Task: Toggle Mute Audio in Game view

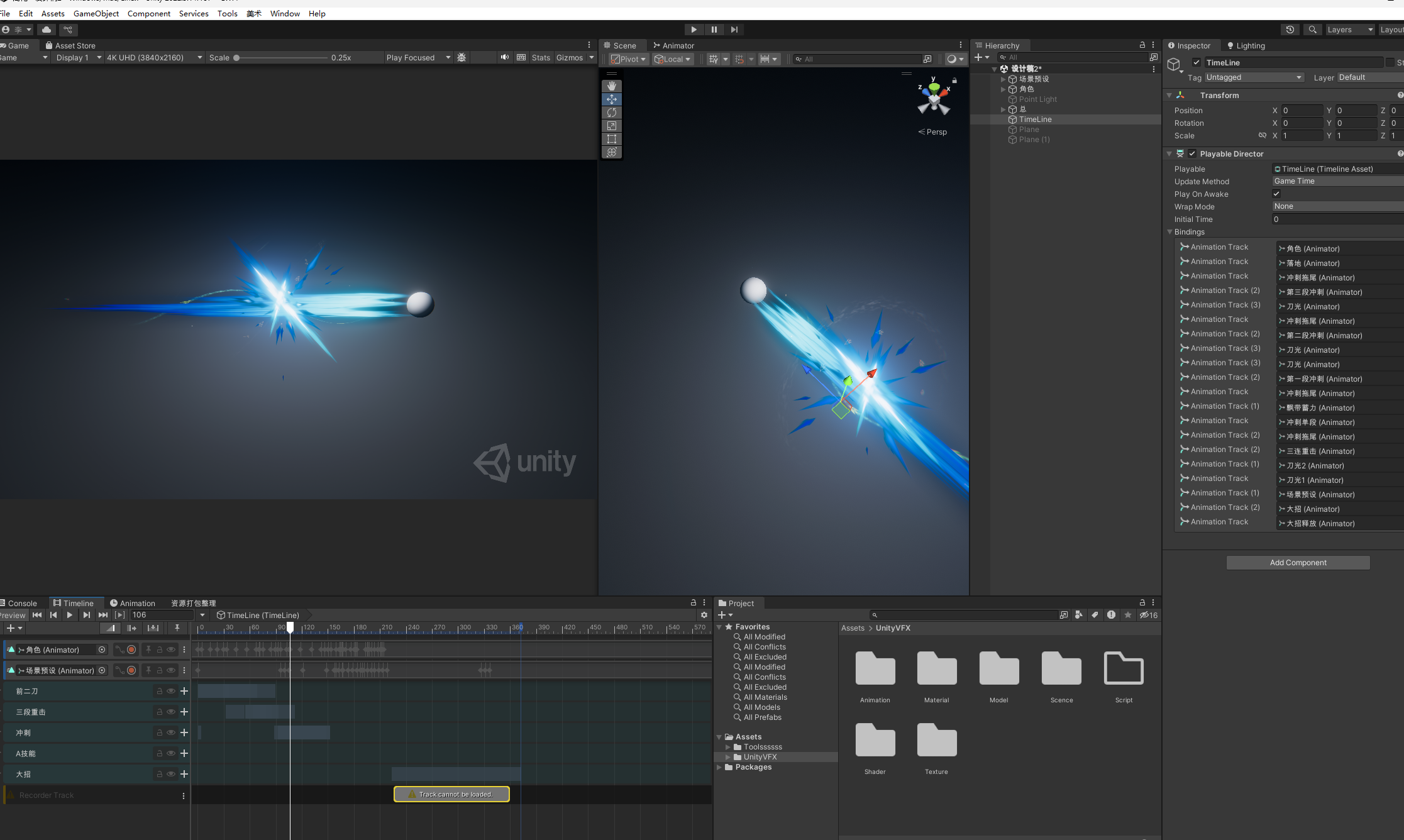Action: pyautogui.click(x=505, y=57)
